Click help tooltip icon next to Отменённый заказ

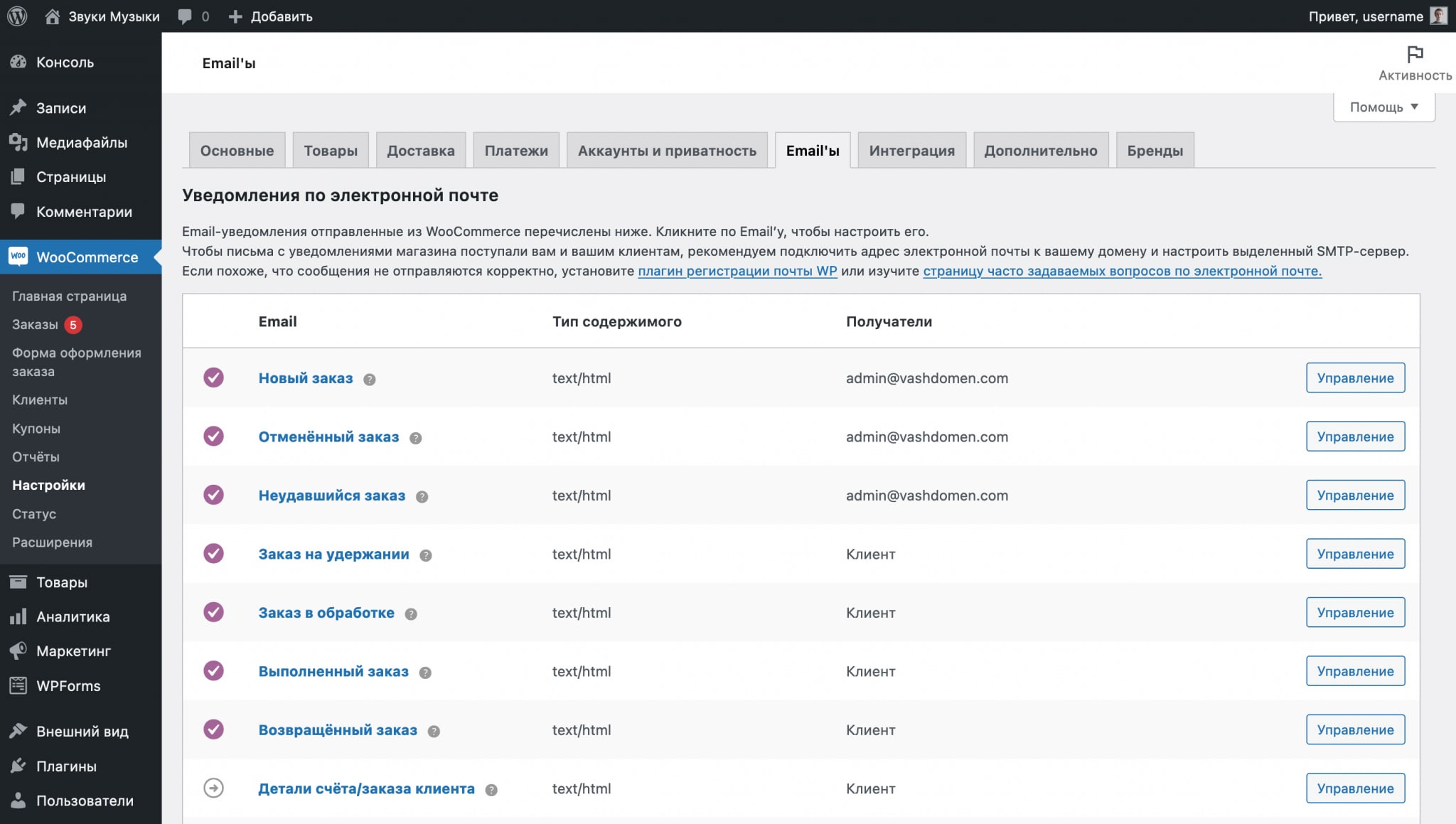[415, 438]
